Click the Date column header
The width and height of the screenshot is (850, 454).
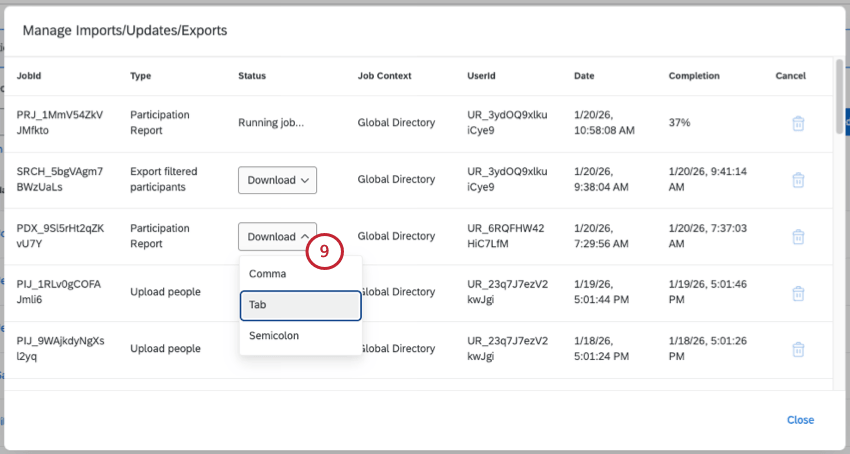[584, 76]
